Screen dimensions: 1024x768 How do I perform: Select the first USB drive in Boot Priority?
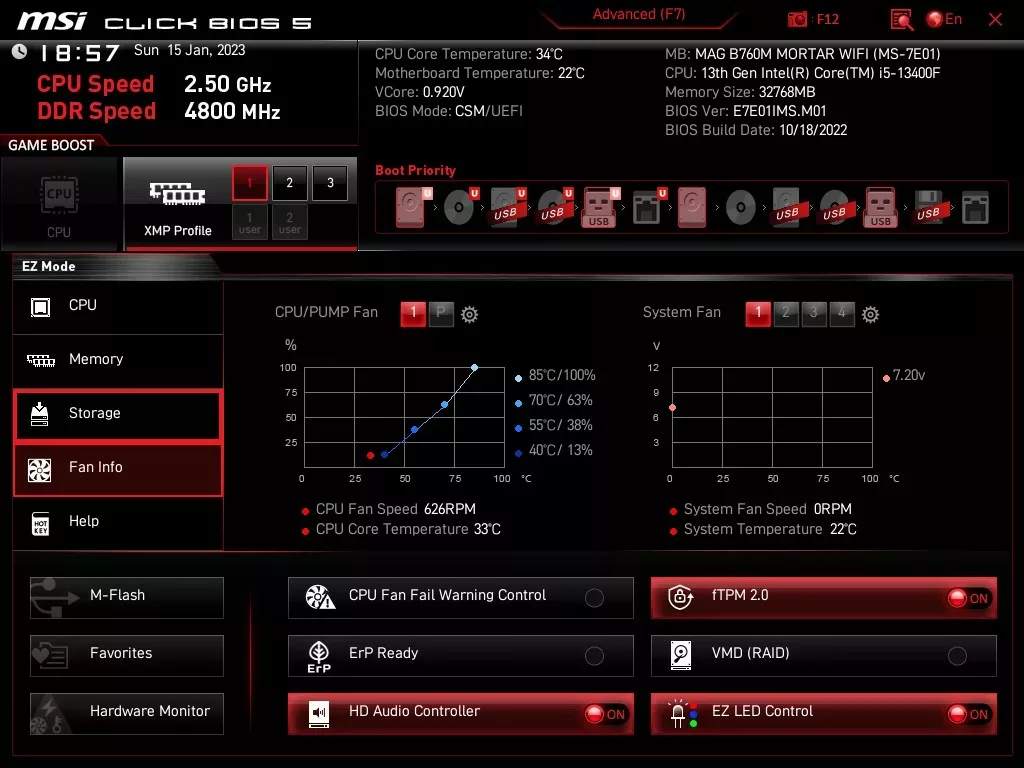tap(507, 206)
